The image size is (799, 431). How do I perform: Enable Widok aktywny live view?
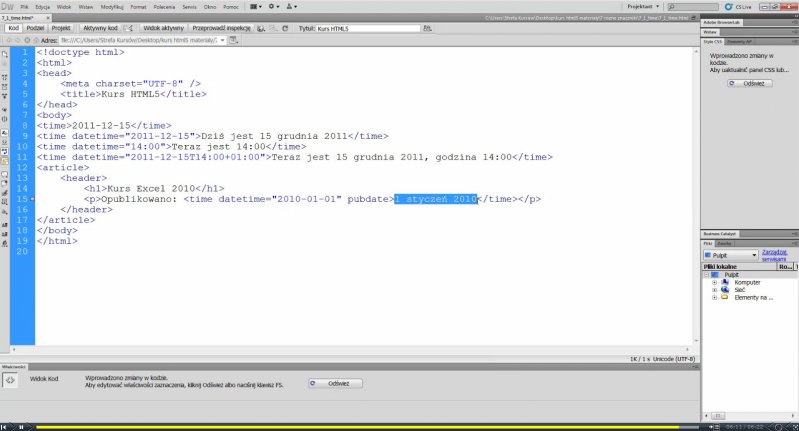(x=165, y=29)
